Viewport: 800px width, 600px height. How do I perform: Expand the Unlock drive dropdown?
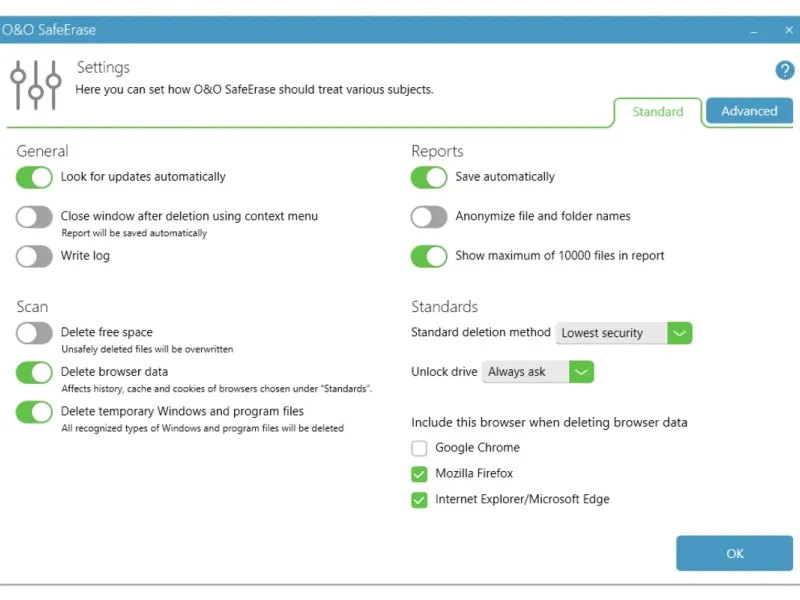[x=538, y=372]
